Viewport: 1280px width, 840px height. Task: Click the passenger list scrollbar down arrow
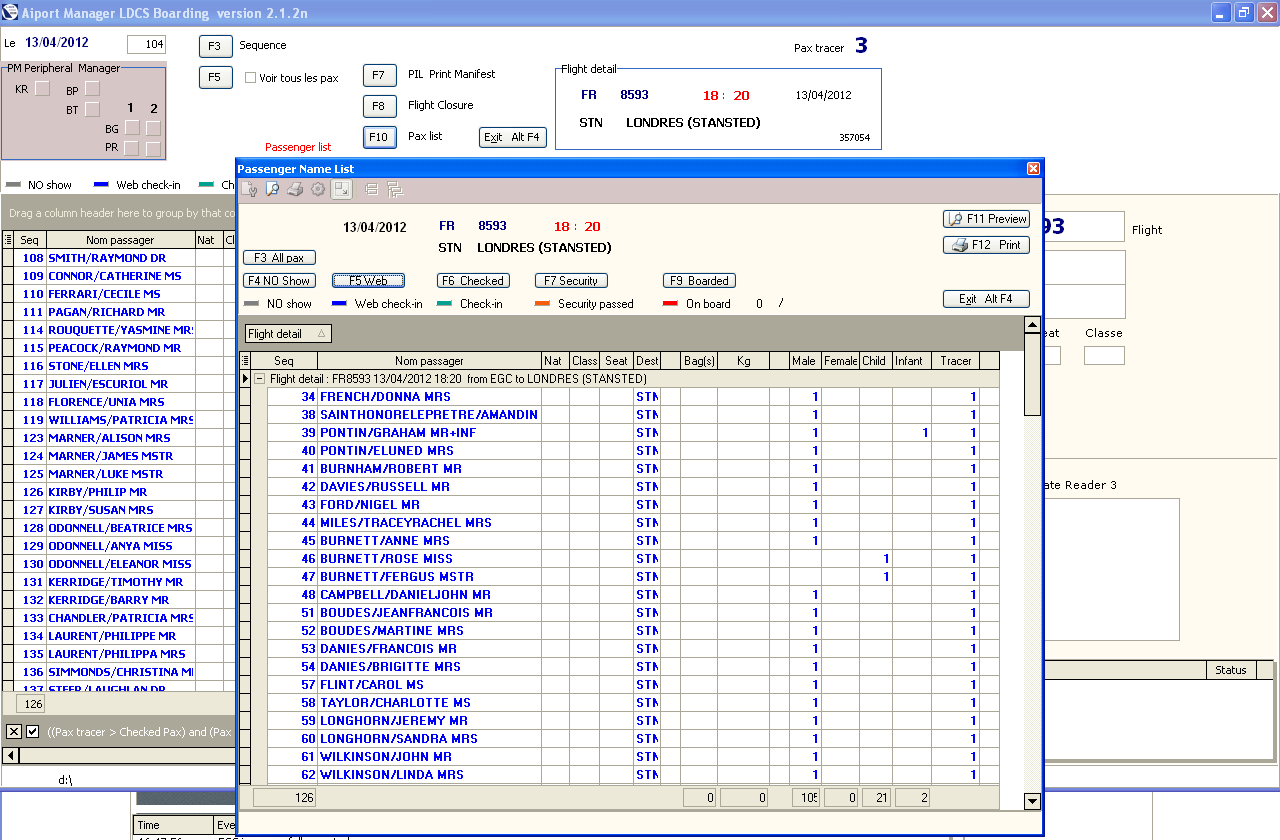click(x=1032, y=801)
